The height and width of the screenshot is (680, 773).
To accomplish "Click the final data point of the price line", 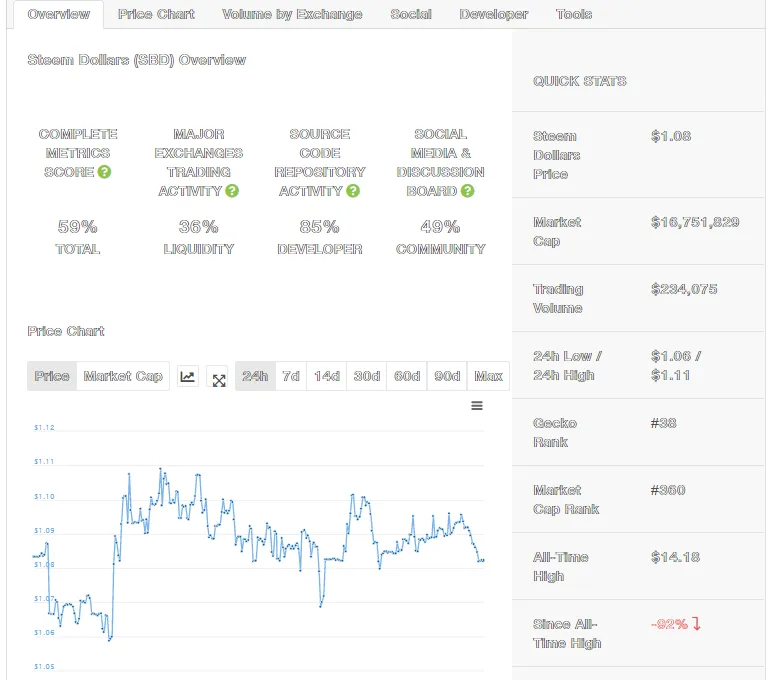I will point(483,560).
